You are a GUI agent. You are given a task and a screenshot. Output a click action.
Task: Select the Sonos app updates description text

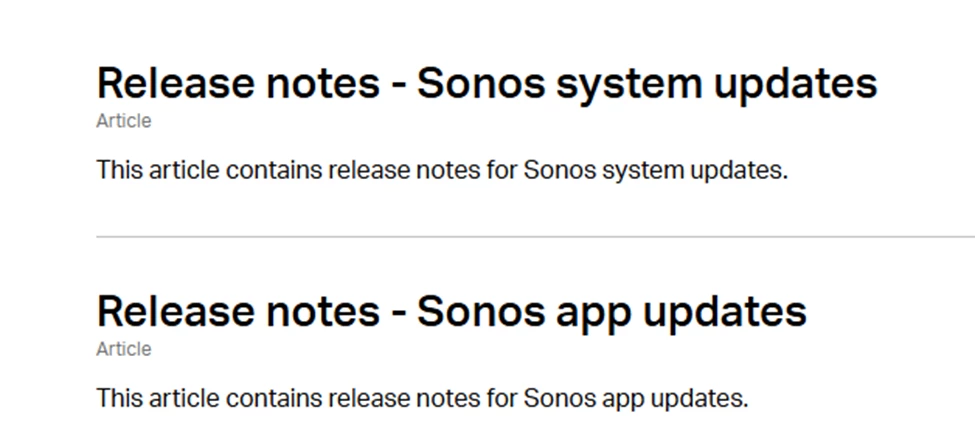coord(422,398)
